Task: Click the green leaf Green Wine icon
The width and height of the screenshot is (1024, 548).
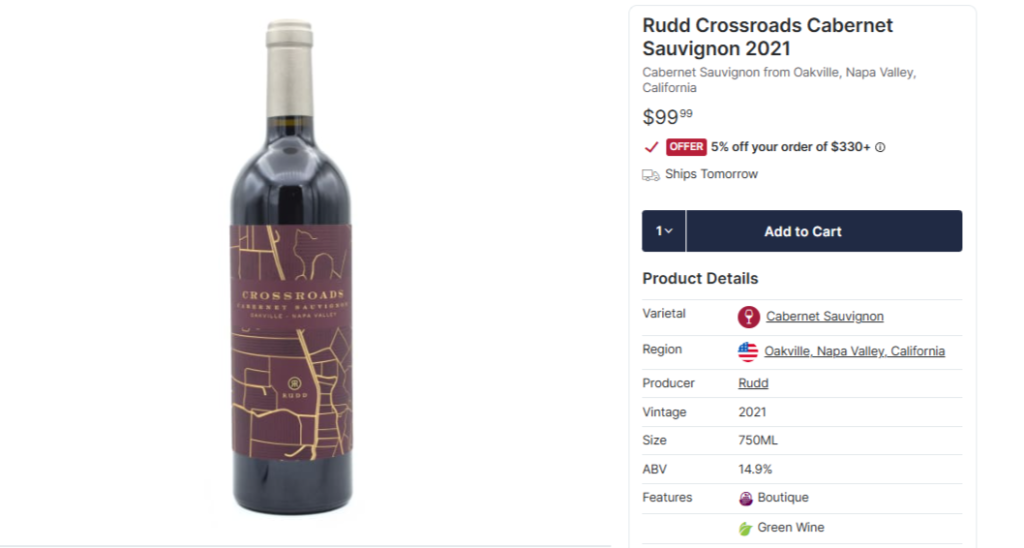Action: pos(745,528)
